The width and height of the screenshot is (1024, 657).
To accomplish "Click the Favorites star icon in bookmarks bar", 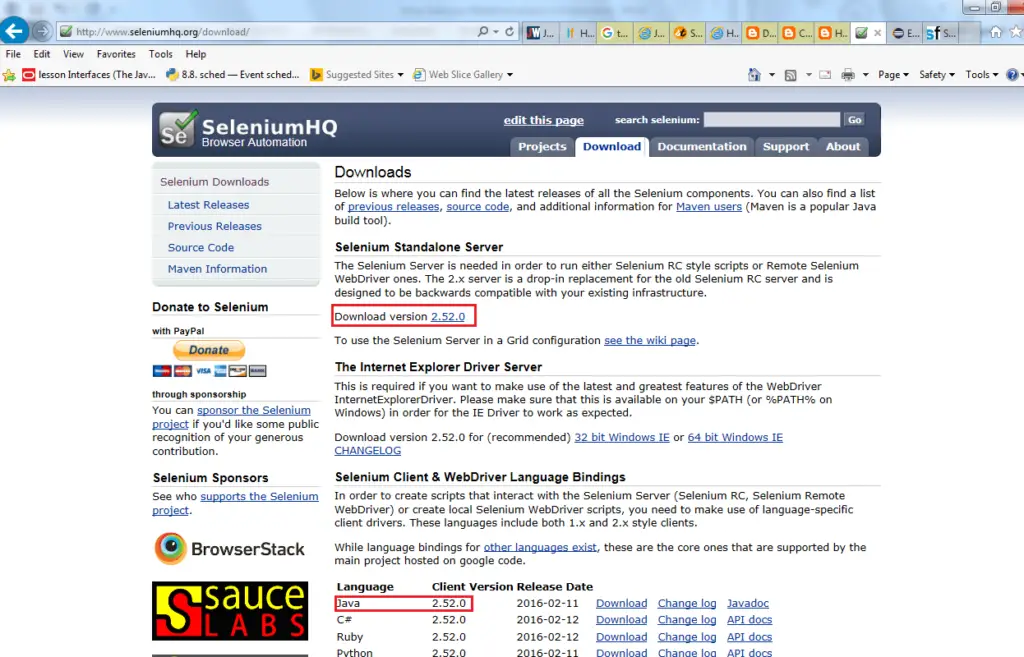I will [9, 75].
